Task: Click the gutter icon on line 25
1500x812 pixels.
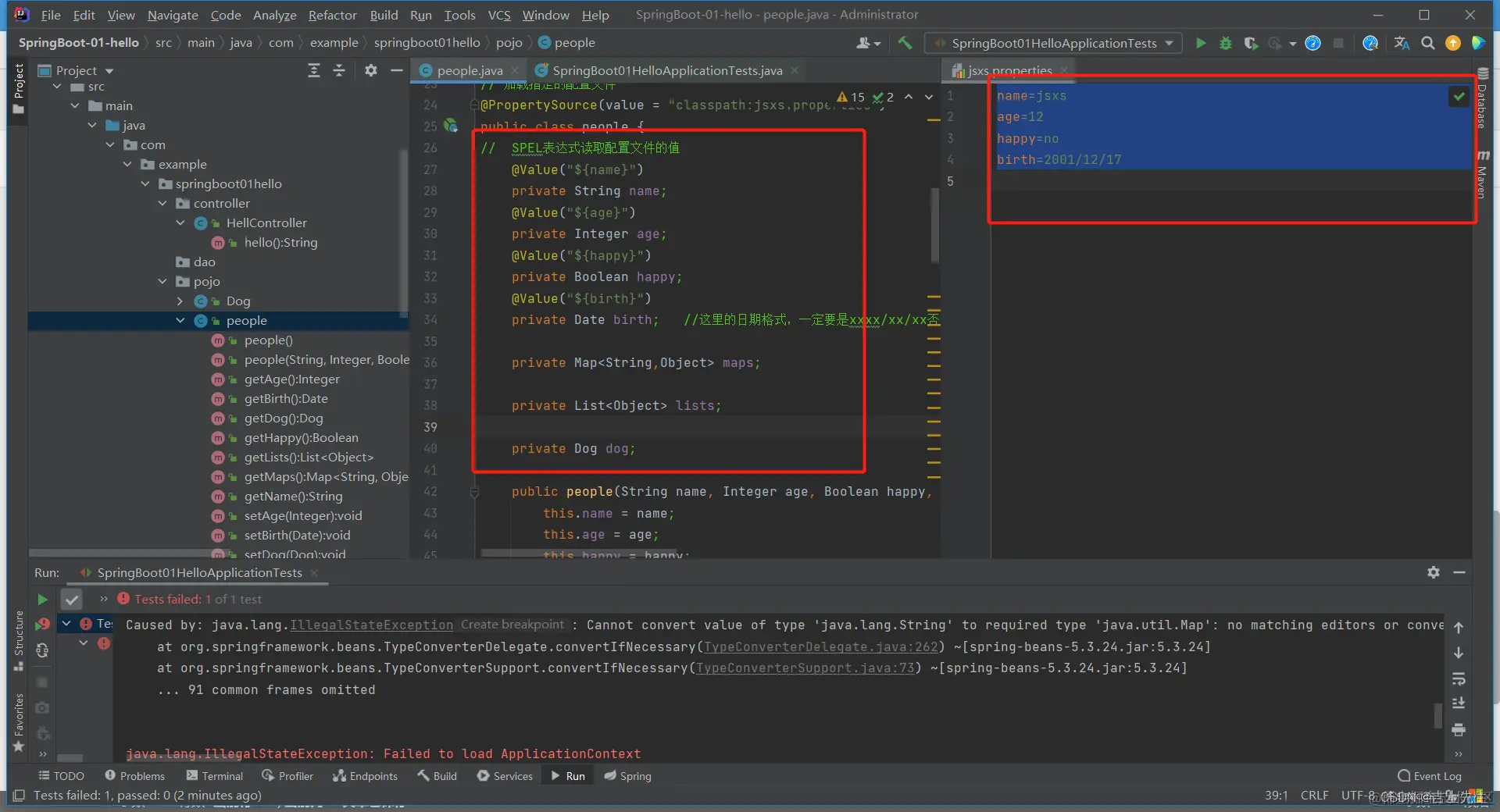Action: pyautogui.click(x=451, y=126)
